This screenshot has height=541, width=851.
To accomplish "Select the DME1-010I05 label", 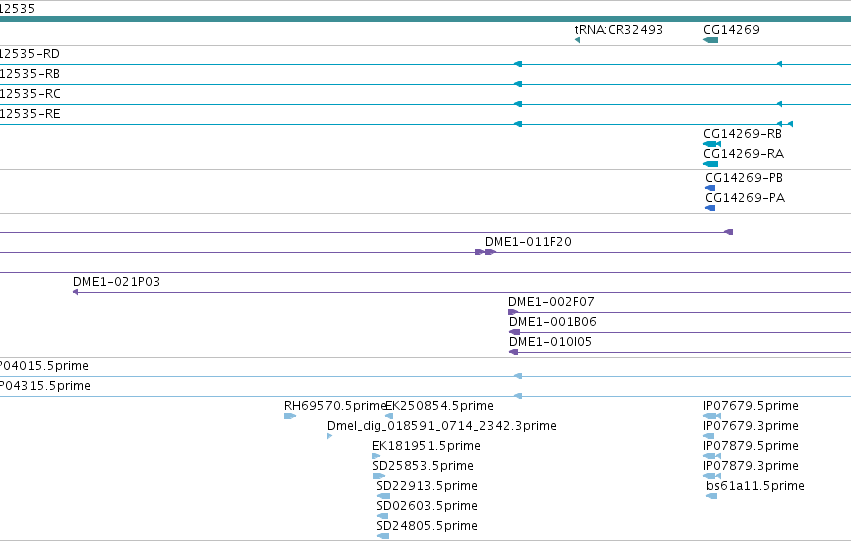I will (550, 342).
